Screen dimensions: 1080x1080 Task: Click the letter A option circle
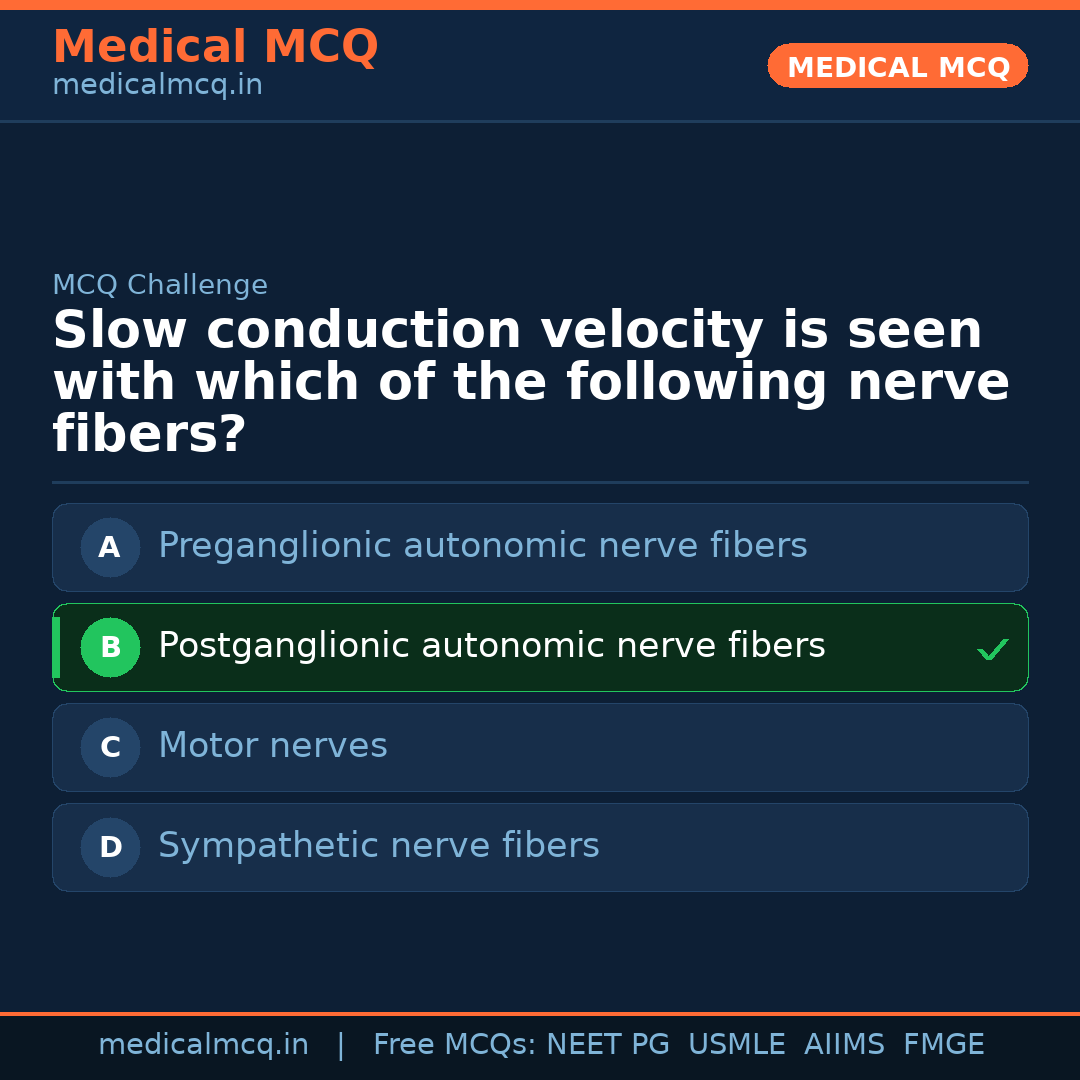click(x=110, y=547)
